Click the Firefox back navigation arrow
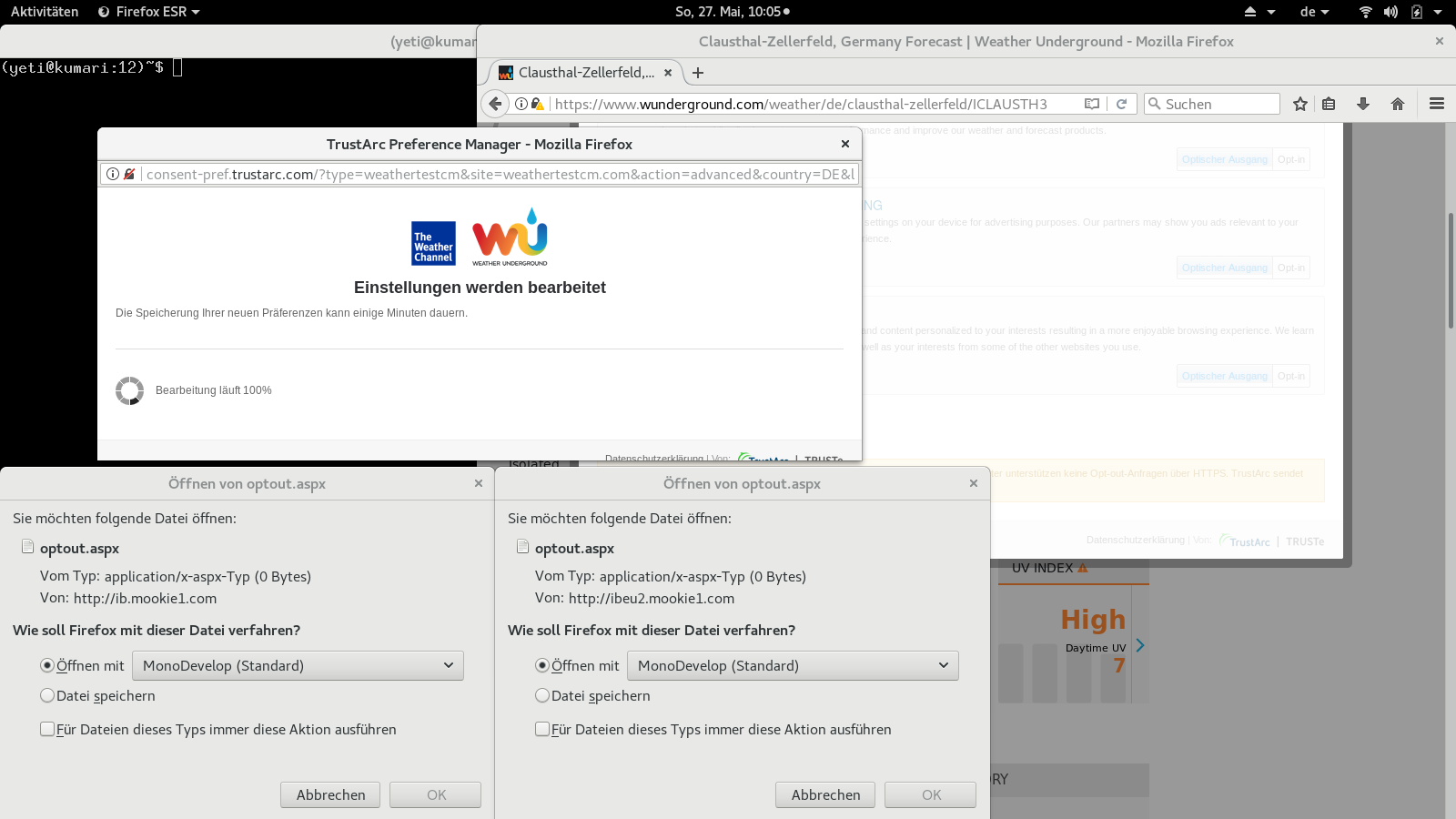1456x819 pixels. click(x=495, y=104)
